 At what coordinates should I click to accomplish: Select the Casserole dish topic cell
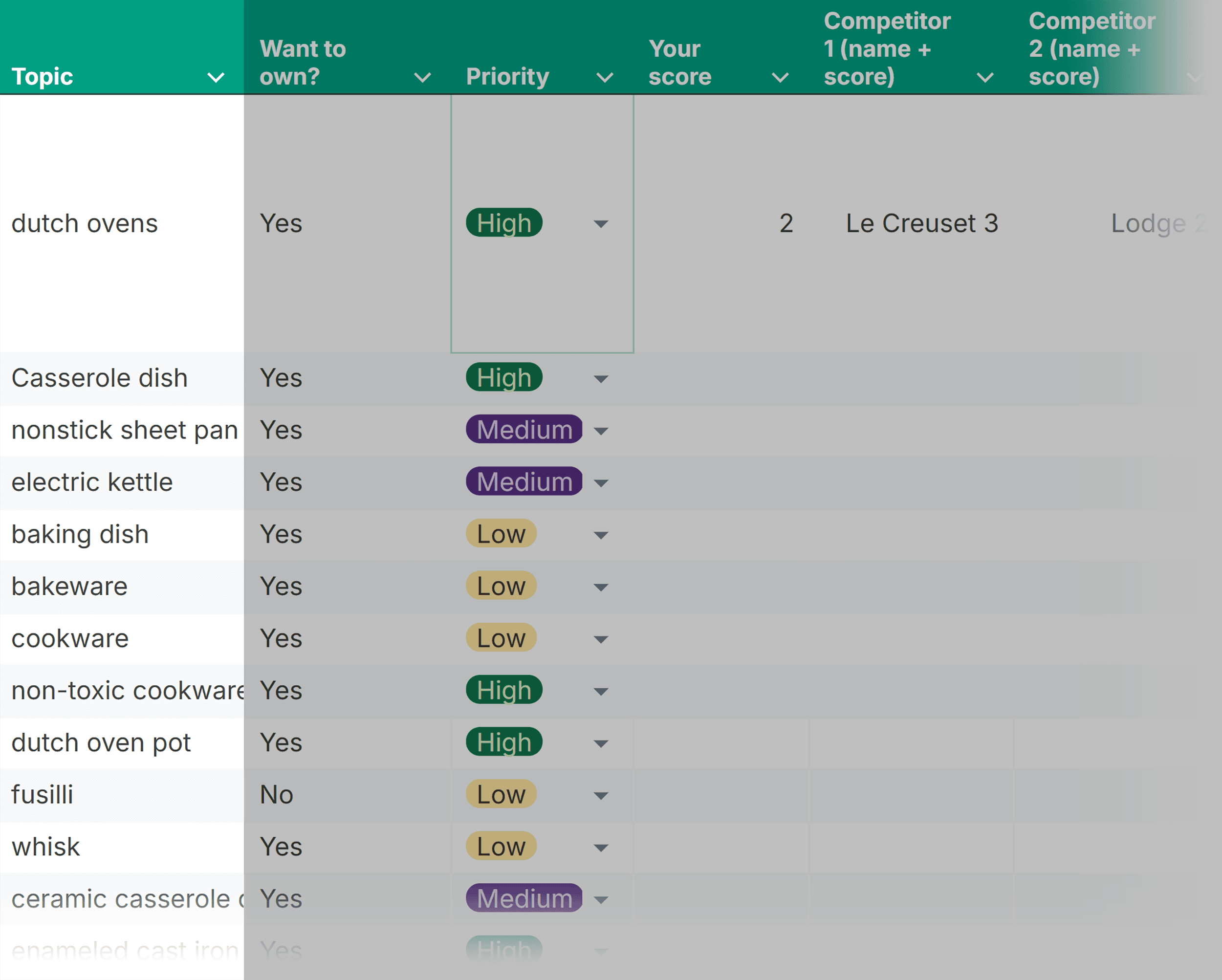(x=122, y=379)
